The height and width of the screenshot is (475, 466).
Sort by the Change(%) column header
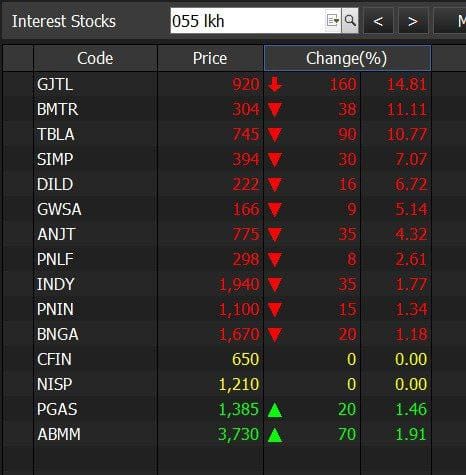(x=347, y=58)
